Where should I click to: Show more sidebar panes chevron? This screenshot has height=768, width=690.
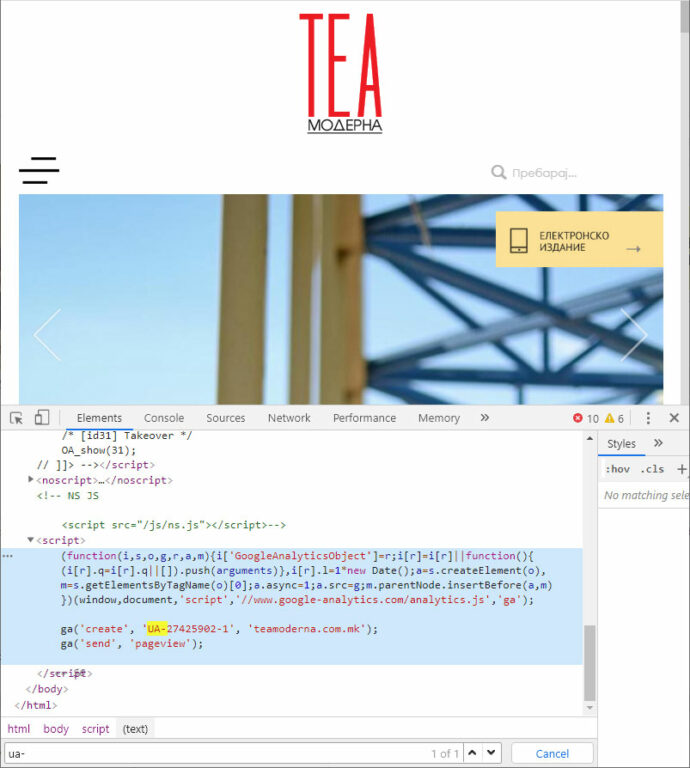pos(658,443)
